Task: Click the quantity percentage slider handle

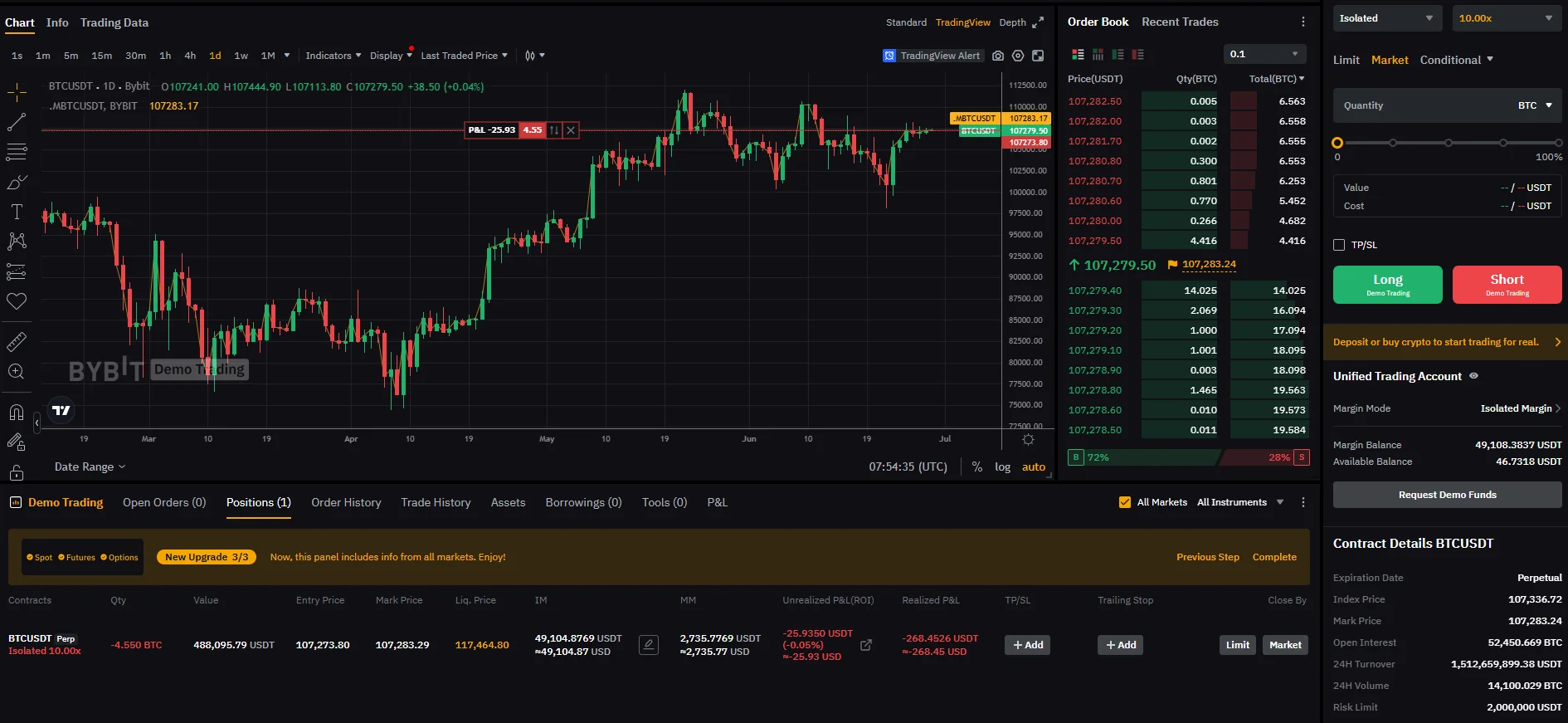Action: pyautogui.click(x=1337, y=143)
